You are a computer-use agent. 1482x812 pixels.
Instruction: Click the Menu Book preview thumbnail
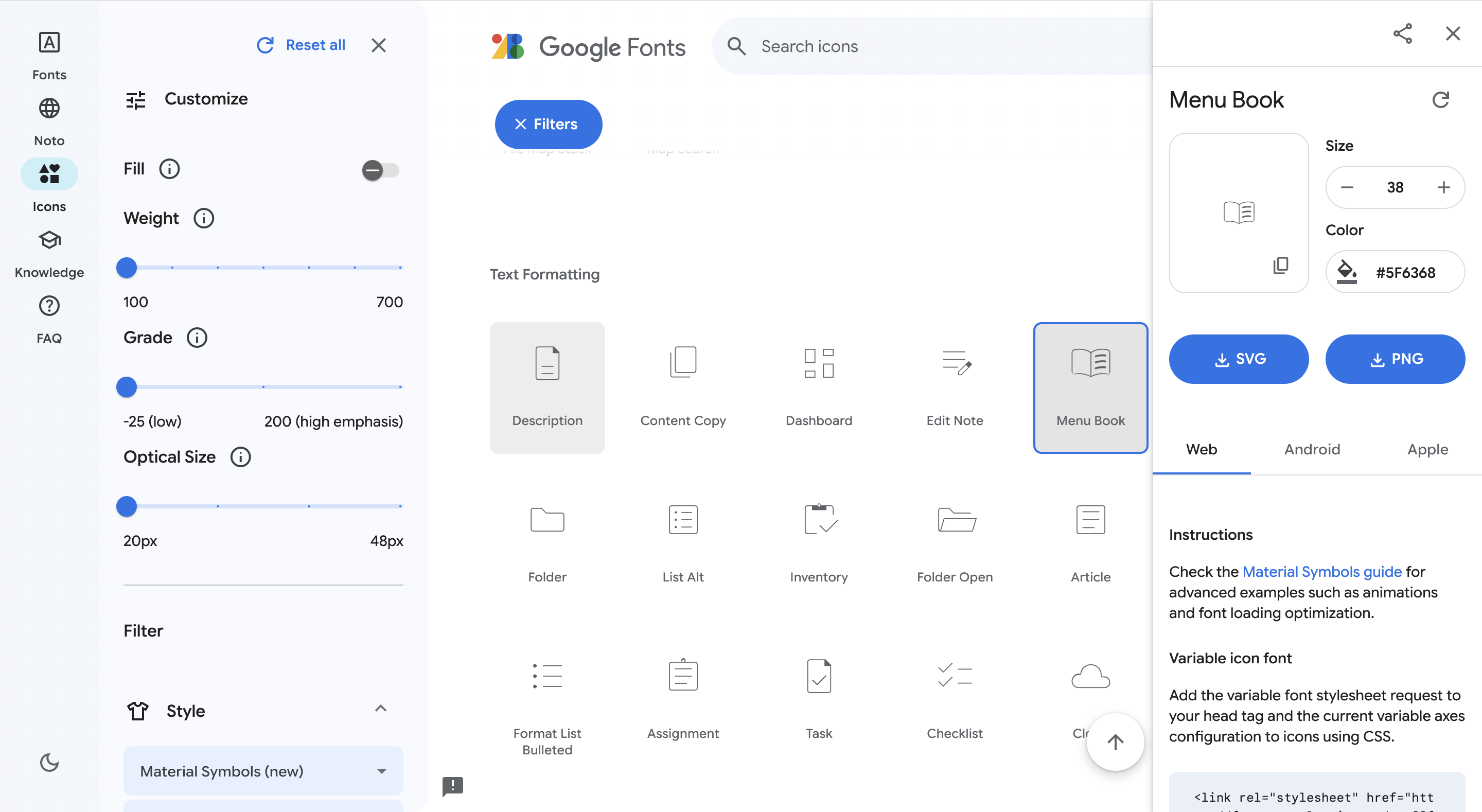(1239, 213)
